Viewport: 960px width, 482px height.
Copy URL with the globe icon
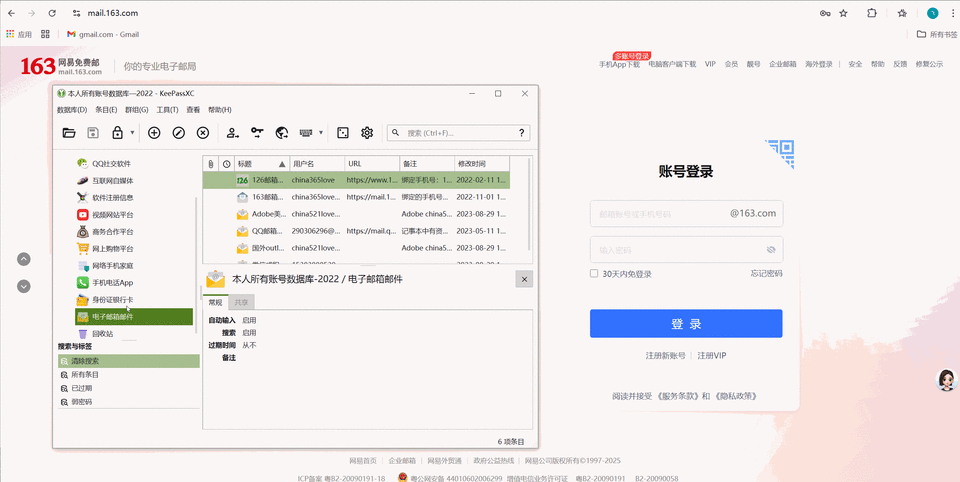point(282,132)
